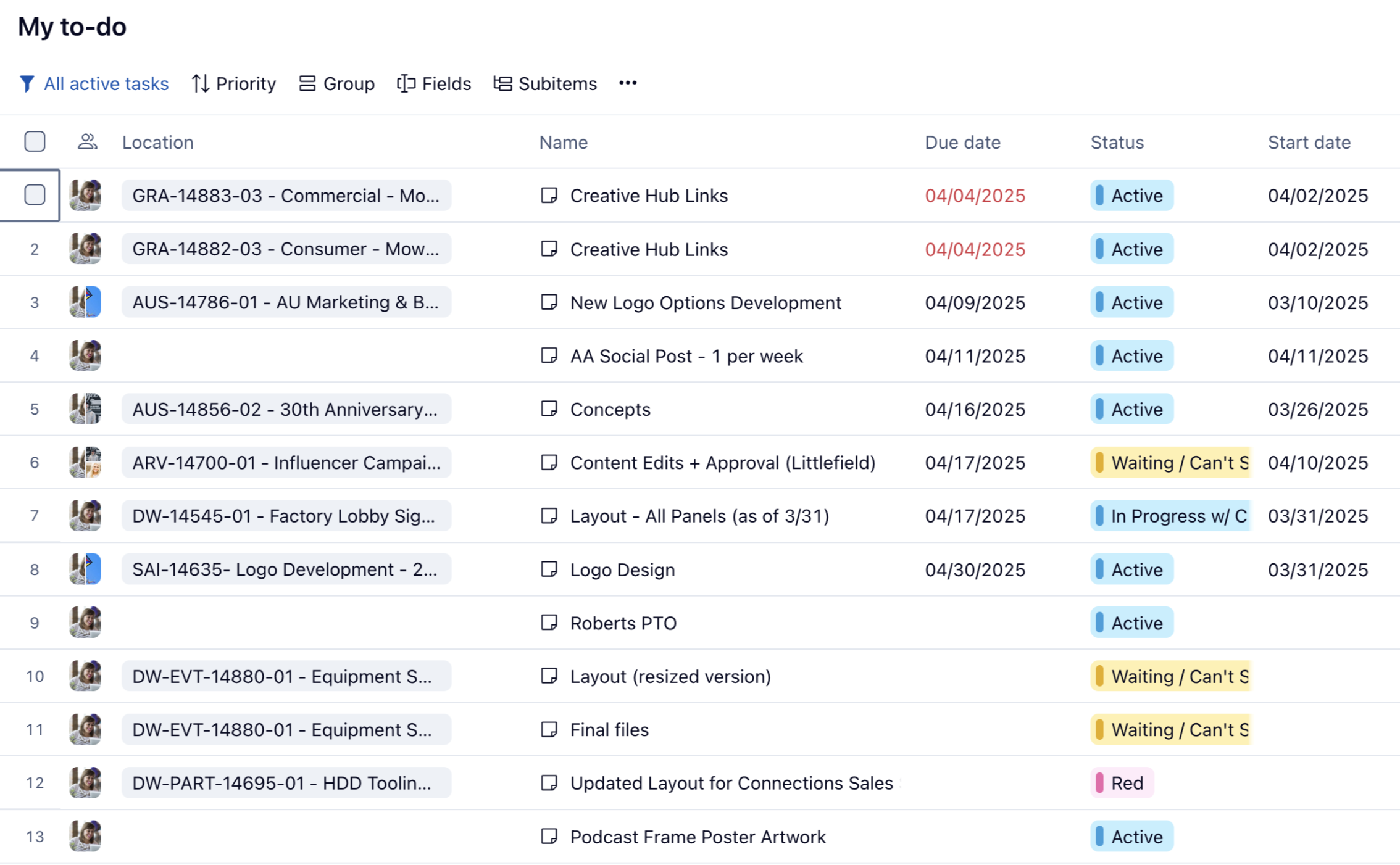Open the Red status label
Image resolution: width=1400 pixels, height=865 pixels.
point(1121,783)
